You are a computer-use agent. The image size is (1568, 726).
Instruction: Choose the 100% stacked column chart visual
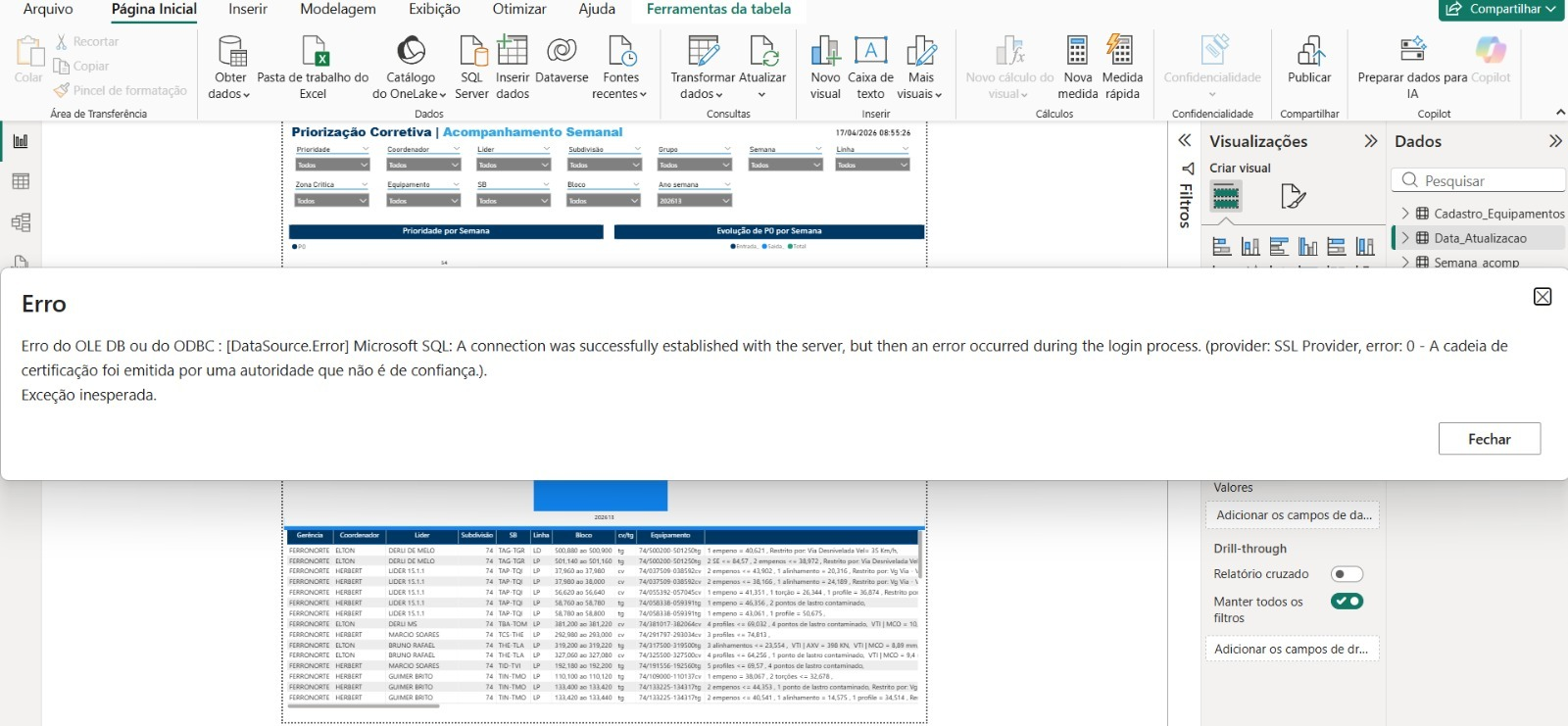click(1364, 247)
